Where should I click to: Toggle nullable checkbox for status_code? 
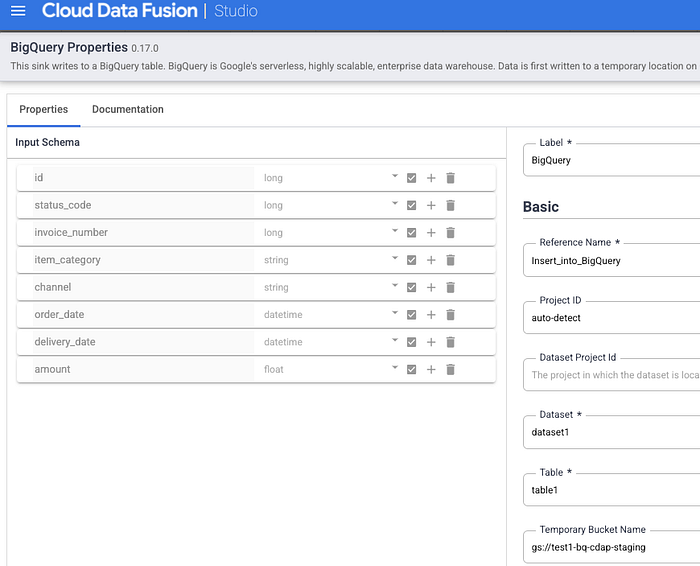412,205
